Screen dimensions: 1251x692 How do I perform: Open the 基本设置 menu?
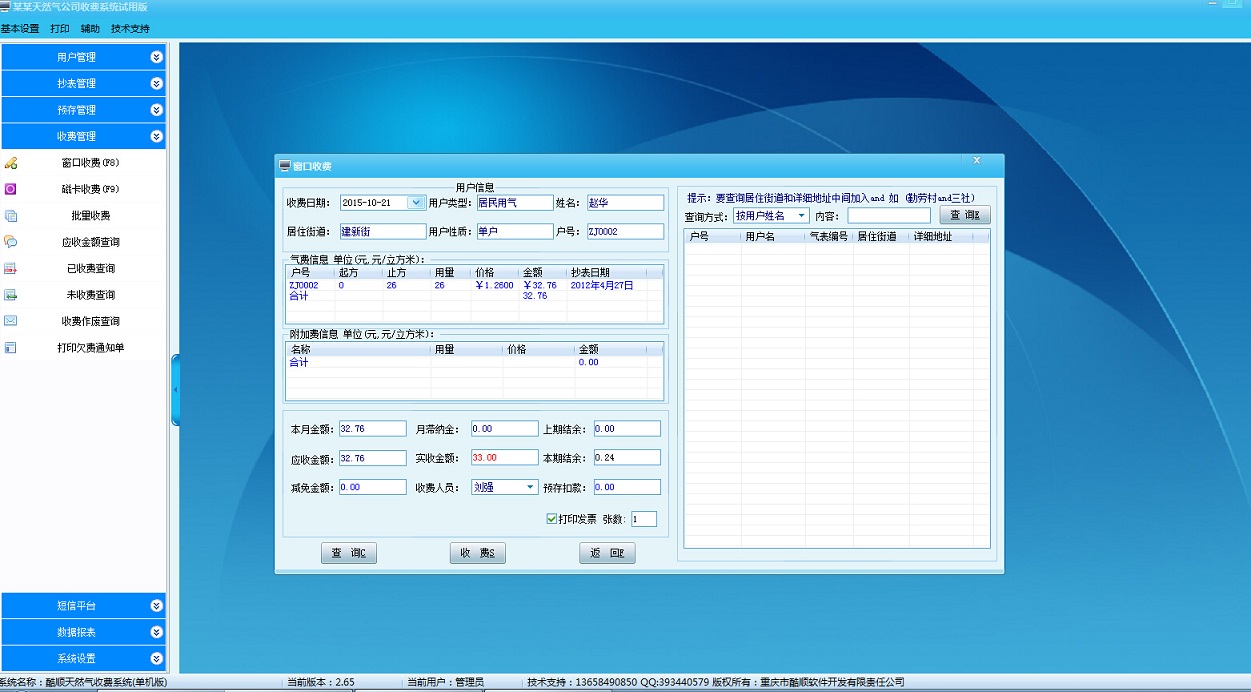click(x=20, y=29)
